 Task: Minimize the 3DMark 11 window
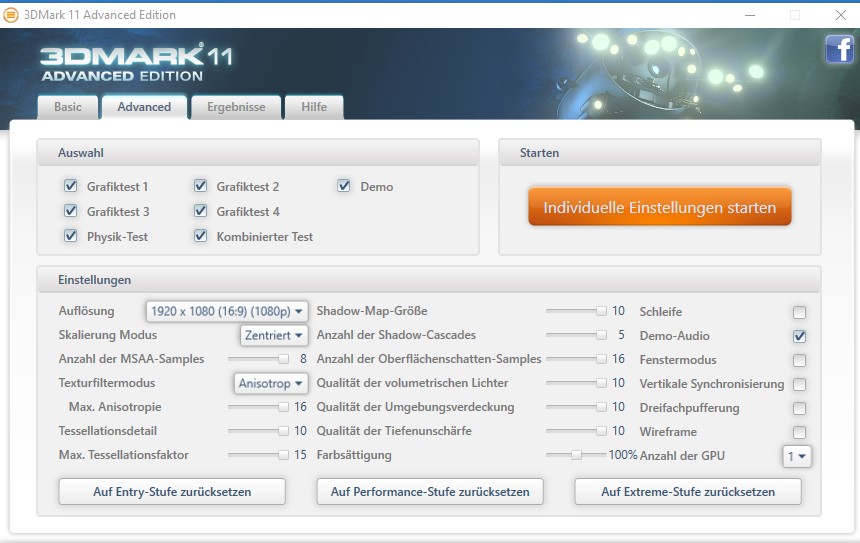click(x=750, y=15)
